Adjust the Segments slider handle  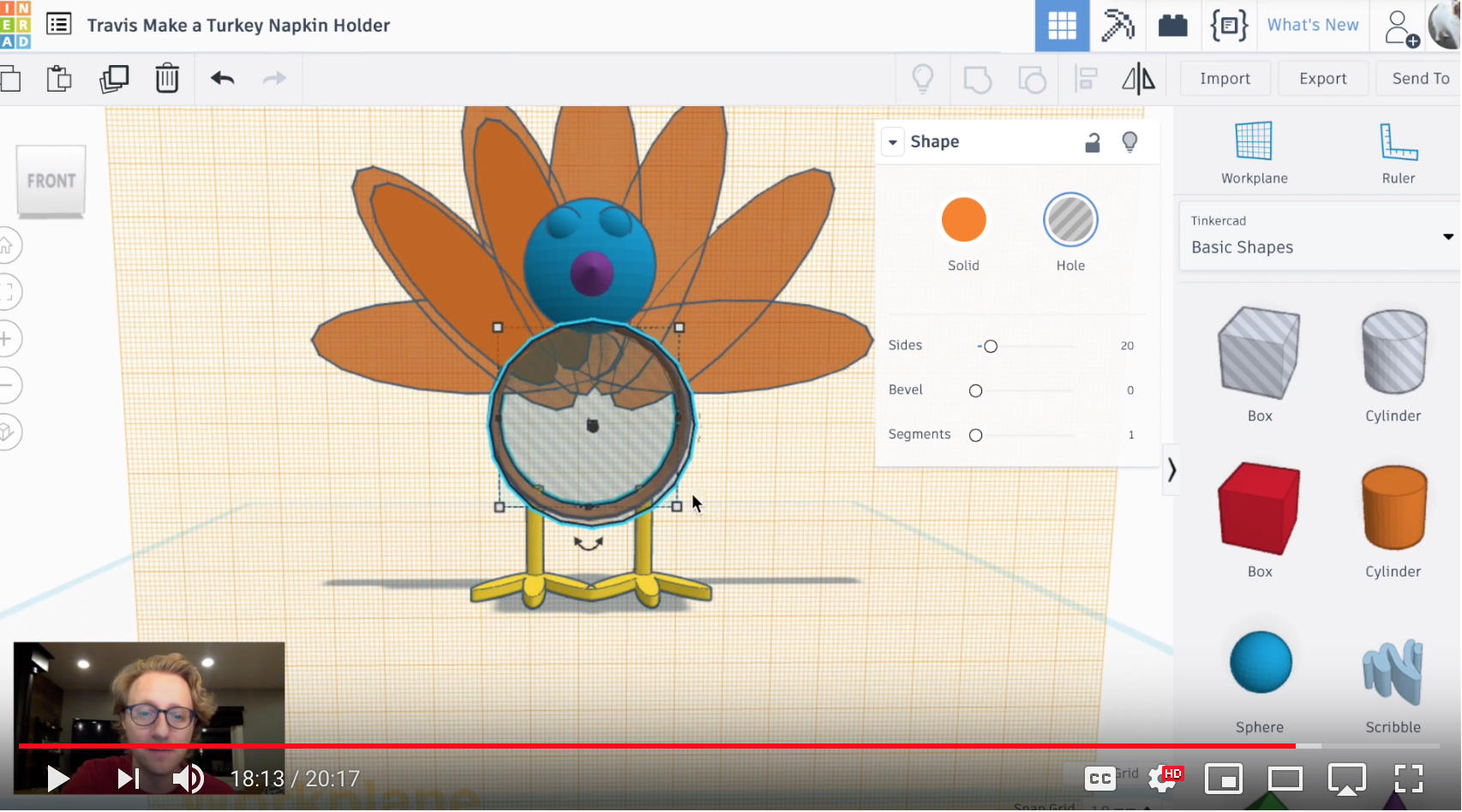coord(975,435)
